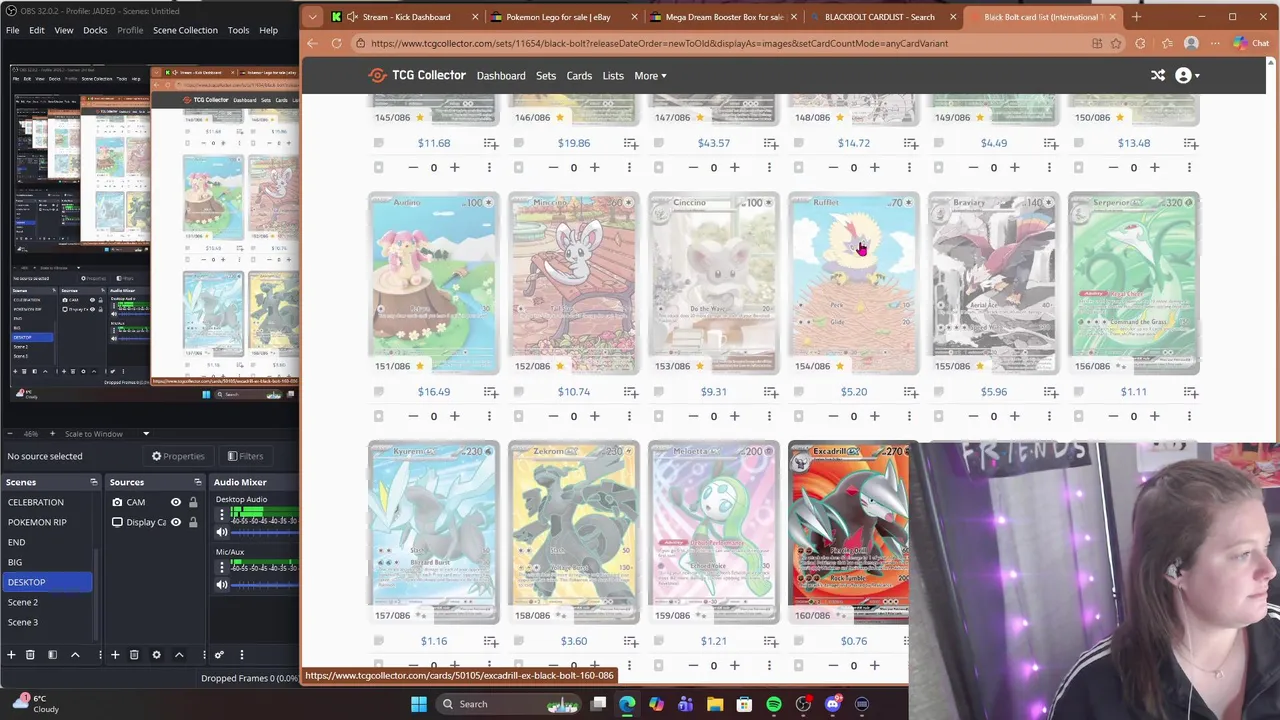Mute the Desktop Audio speaker icon
The width and height of the screenshot is (1280, 720).
coord(222,532)
